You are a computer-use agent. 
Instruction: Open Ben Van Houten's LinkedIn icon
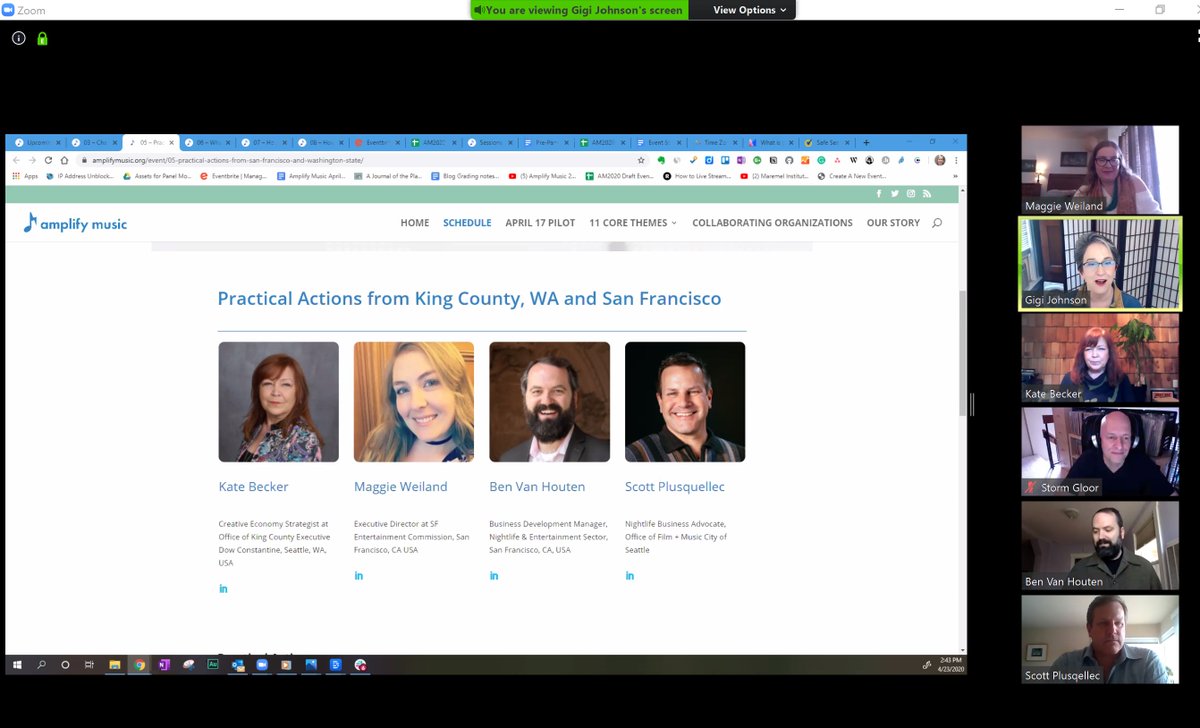point(494,575)
